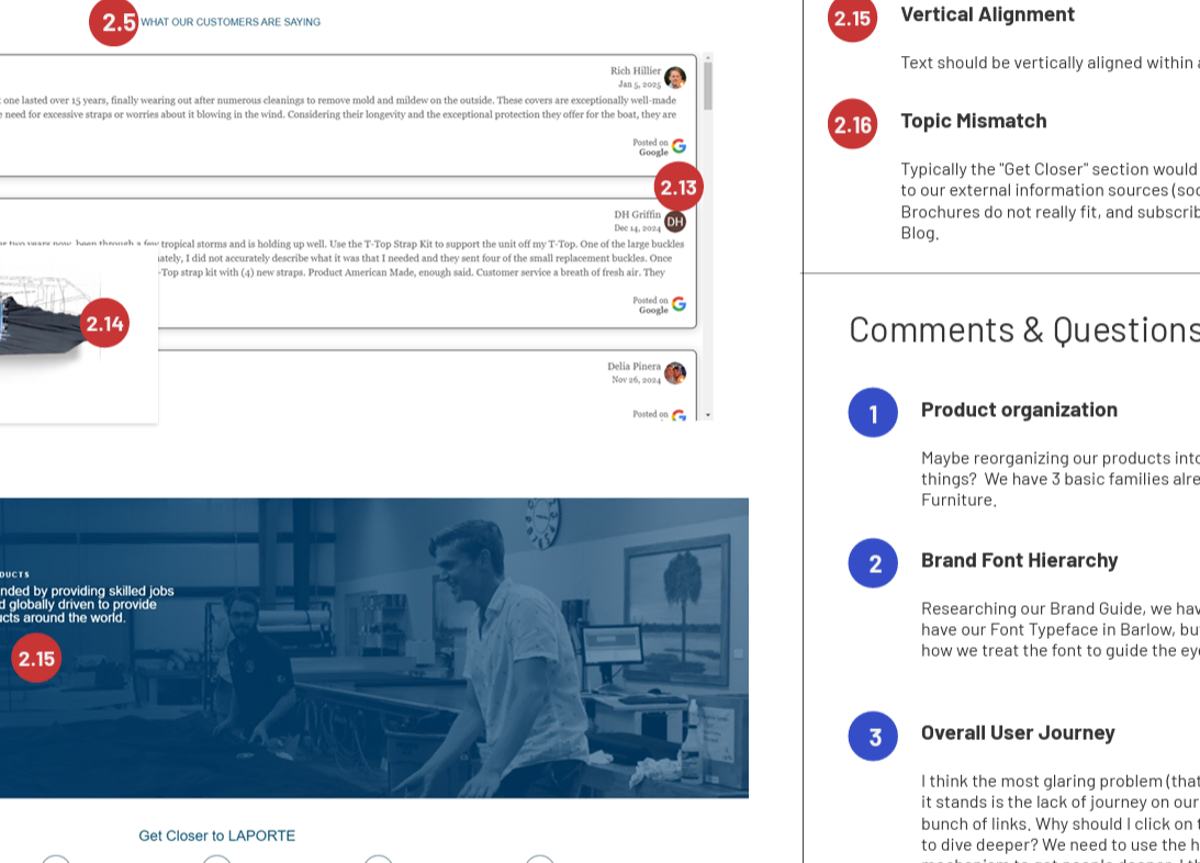The height and width of the screenshot is (863, 1200).
Task: Open the Get Closer to LAPORTE link
Action: (217, 836)
